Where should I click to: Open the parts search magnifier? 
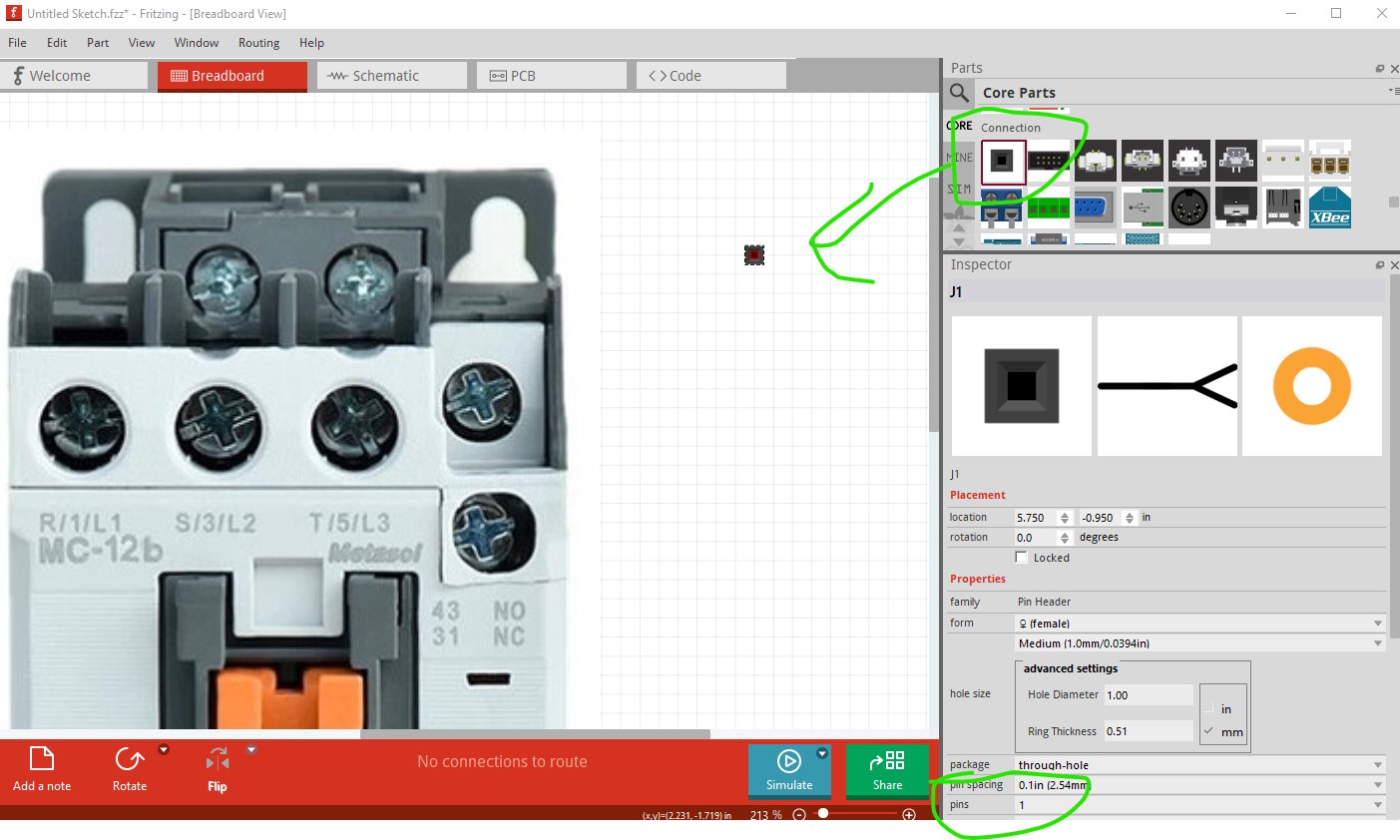[x=959, y=93]
